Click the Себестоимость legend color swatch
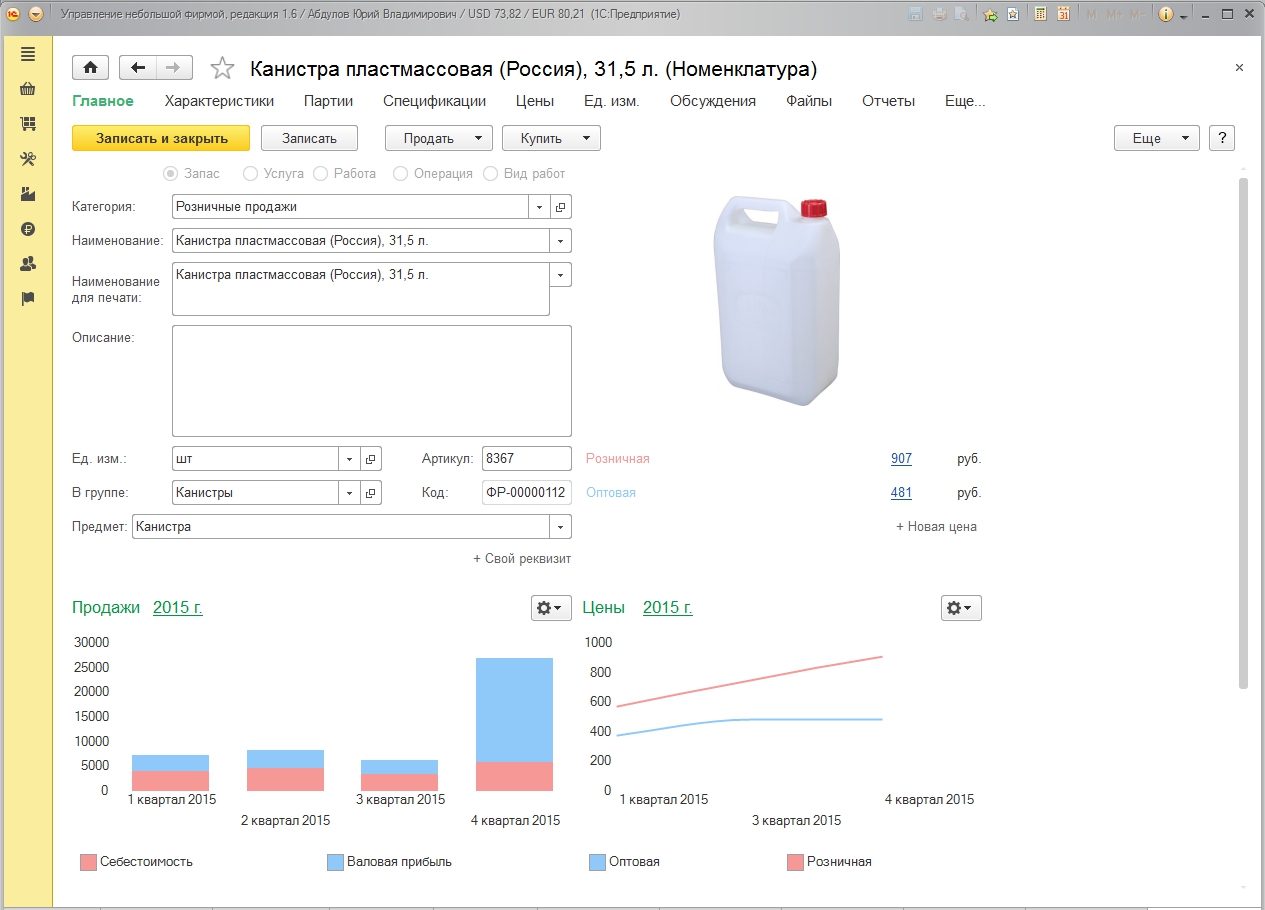This screenshot has width=1265, height=910. click(x=88, y=862)
